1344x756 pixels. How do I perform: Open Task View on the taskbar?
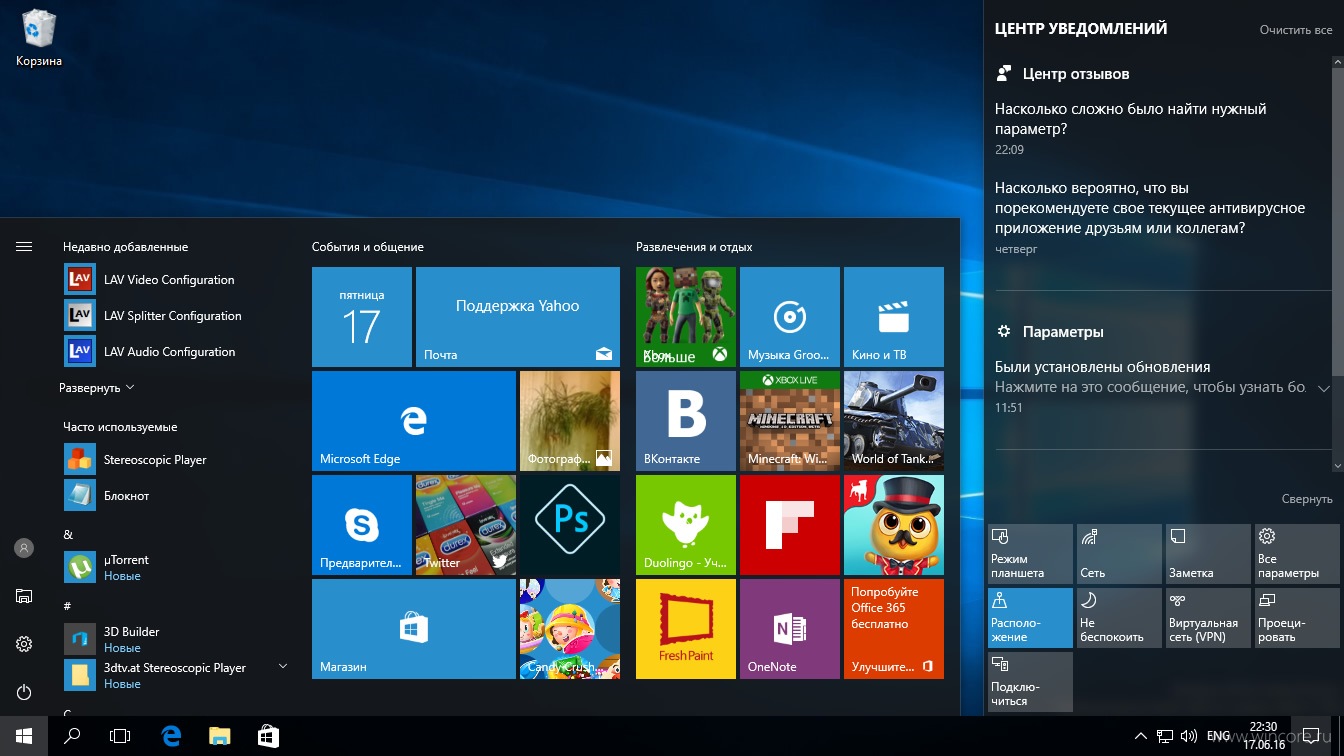tap(120, 737)
